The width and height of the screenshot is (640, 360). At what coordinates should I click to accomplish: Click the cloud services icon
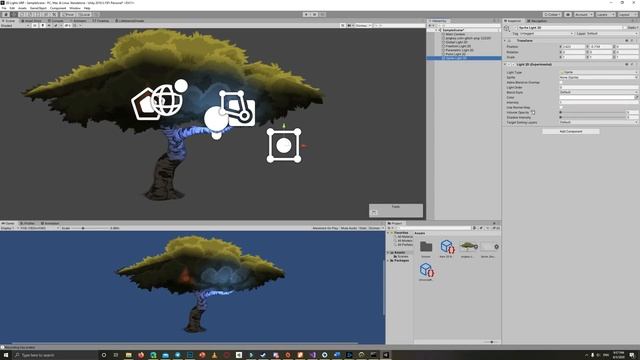(x=568, y=14)
